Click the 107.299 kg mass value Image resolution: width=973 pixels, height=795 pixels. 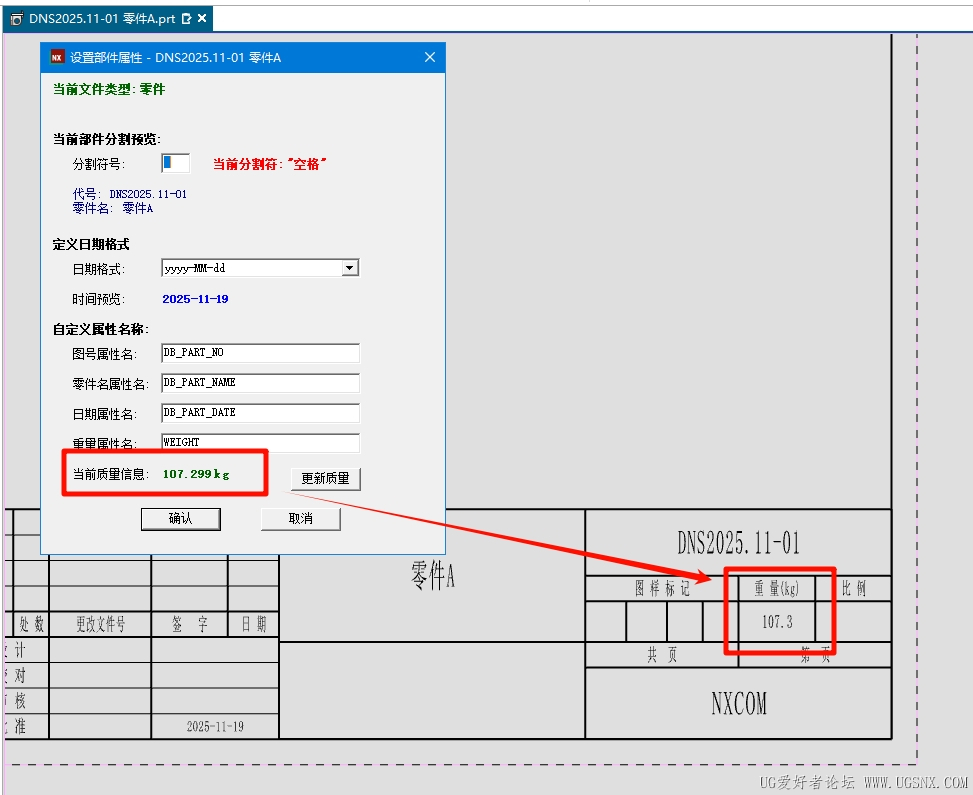196,474
